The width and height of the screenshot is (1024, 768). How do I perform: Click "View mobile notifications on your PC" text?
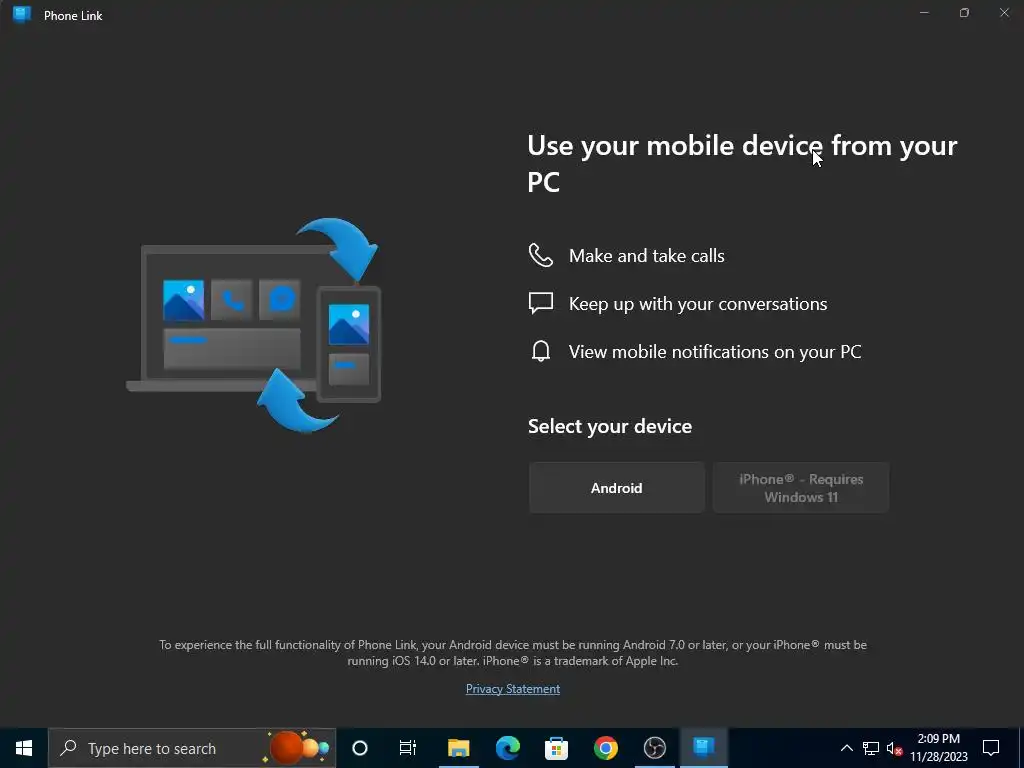715,352
